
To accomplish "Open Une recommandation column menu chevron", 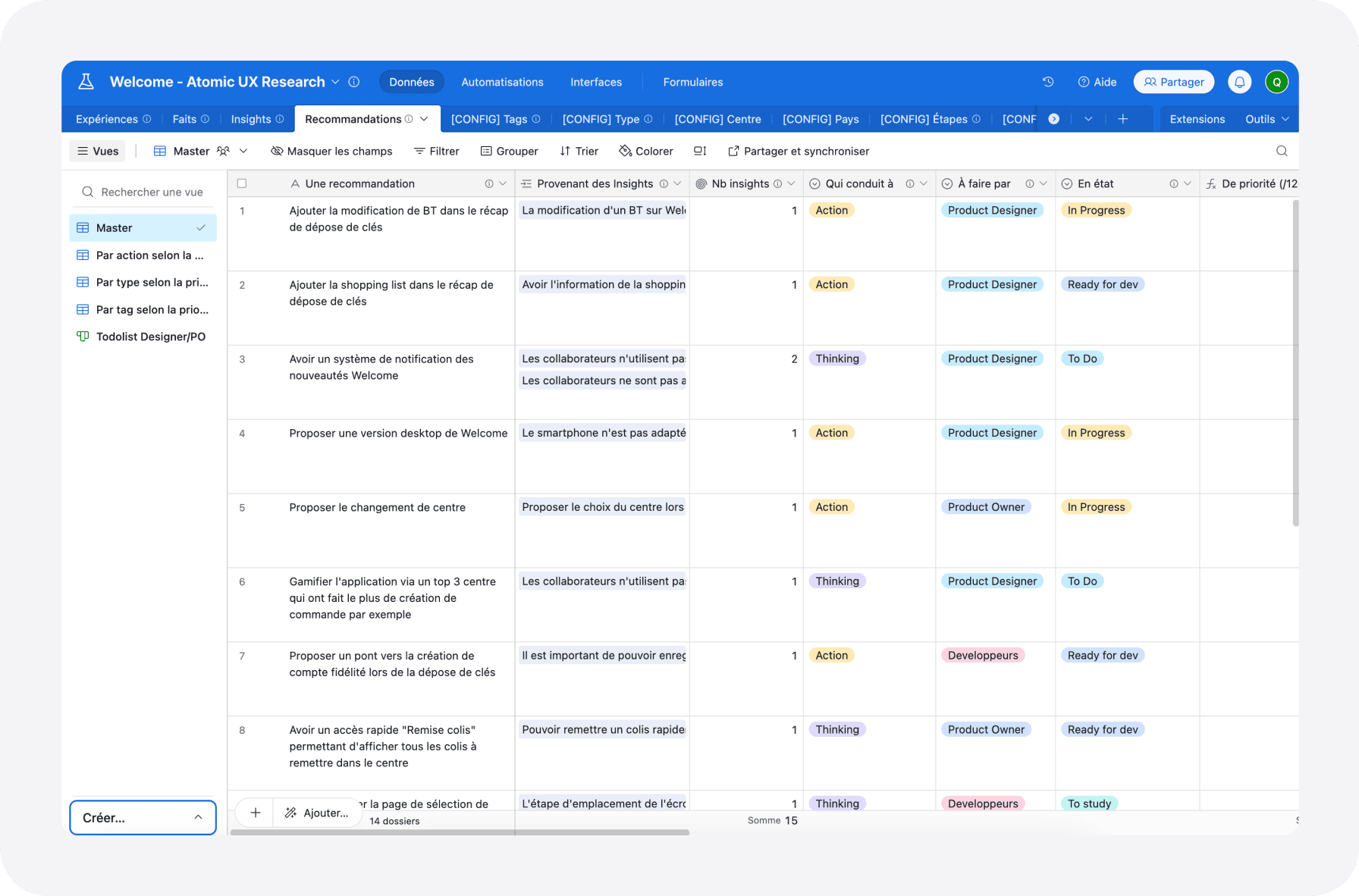I will click(503, 183).
